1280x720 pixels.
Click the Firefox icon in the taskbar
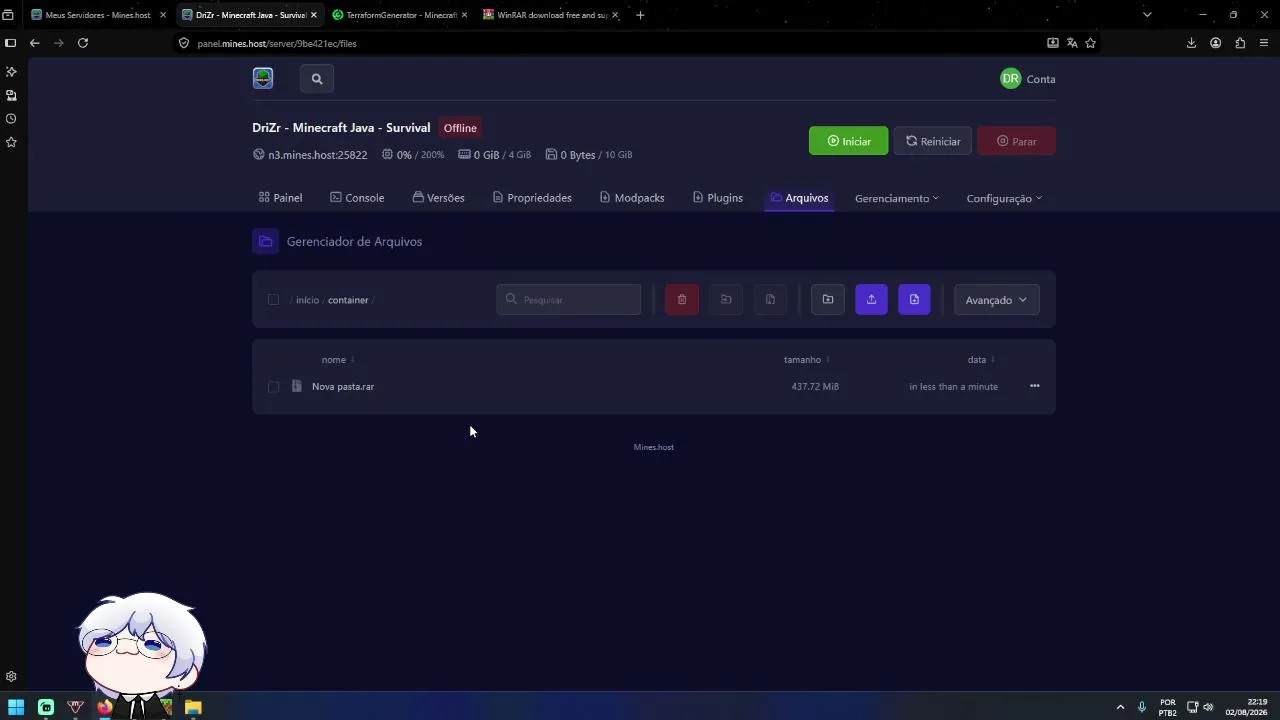[x=105, y=707]
